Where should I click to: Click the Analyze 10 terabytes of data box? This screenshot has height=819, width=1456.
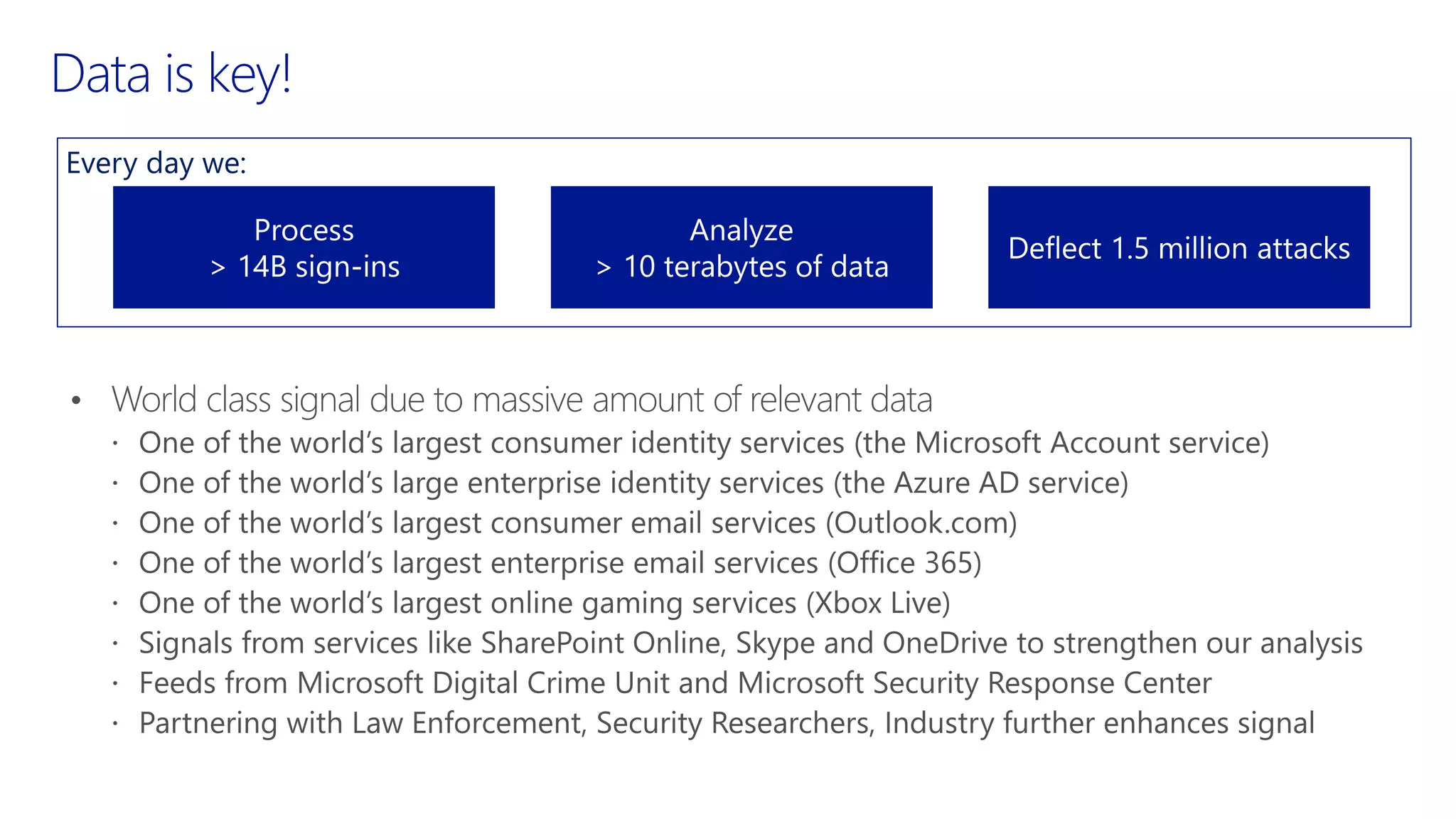point(742,247)
